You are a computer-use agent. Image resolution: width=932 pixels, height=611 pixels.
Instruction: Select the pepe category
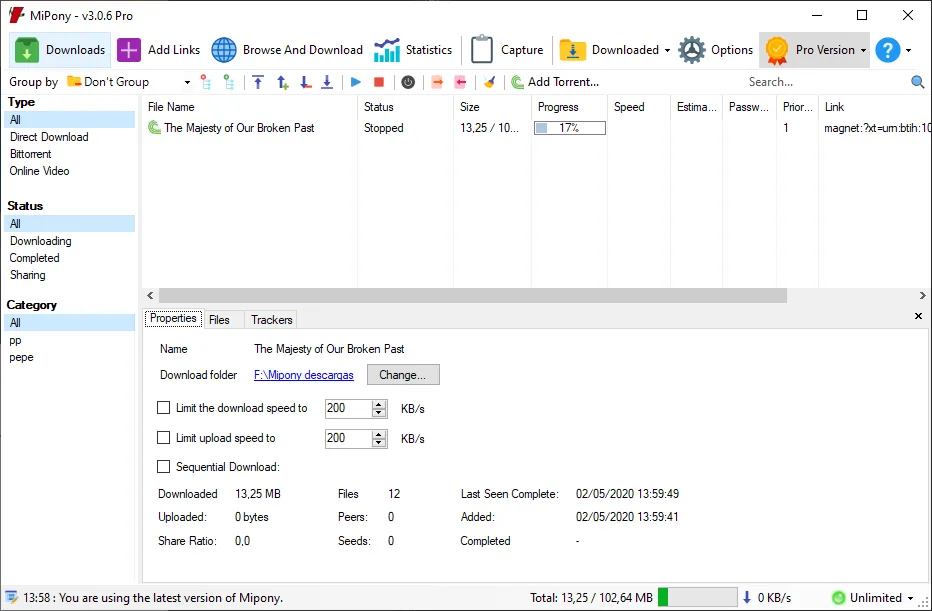(21, 357)
